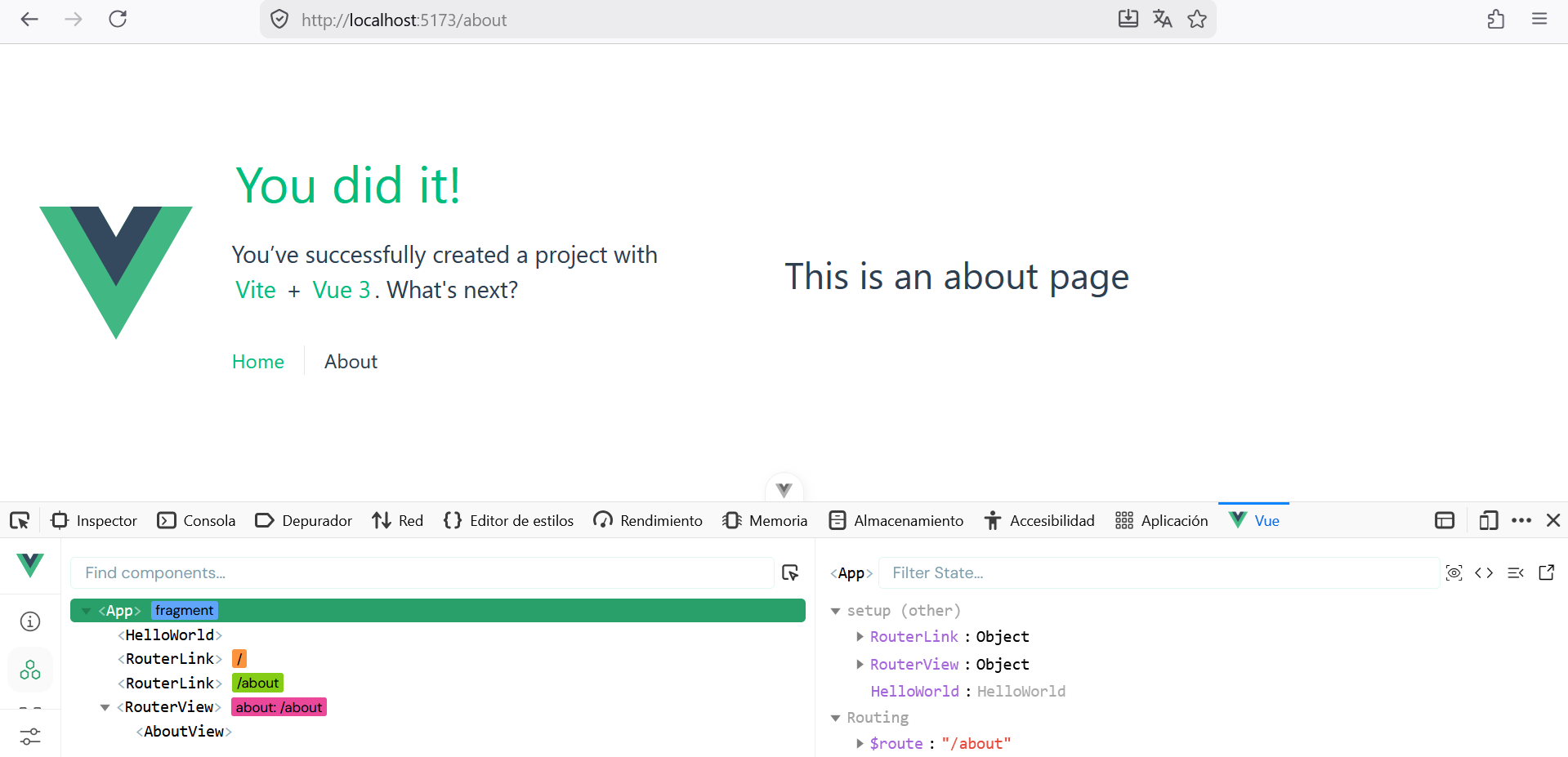Image resolution: width=1568 pixels, height=757 pixels.
Task: Toggle the Vue DevTools floating panel button
Action: 784,489
